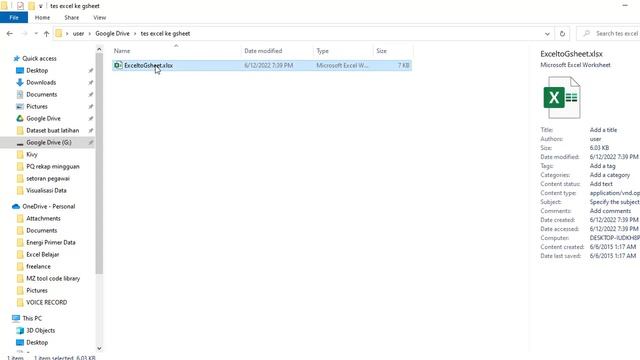Open OneDrive - Personal in navigation pane

click(x=49, y=207)
